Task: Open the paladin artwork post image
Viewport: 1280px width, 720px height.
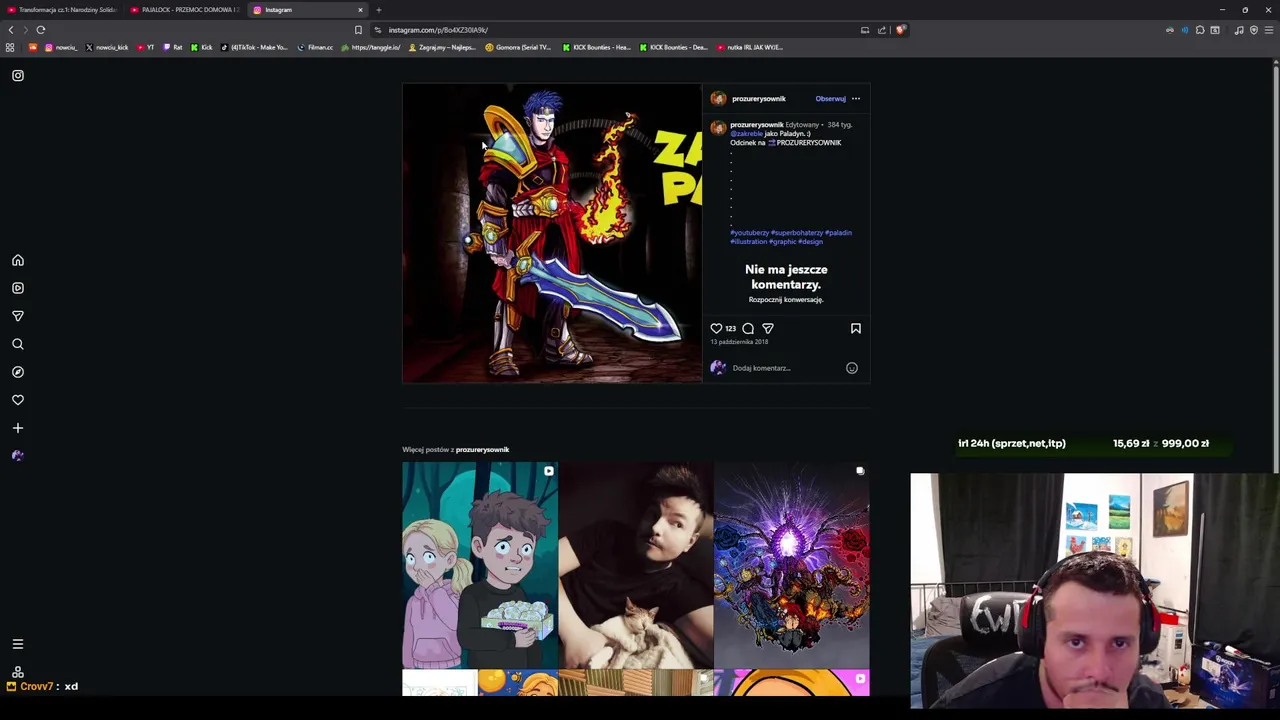Action: pyautogui.click(x=552, y=233)
